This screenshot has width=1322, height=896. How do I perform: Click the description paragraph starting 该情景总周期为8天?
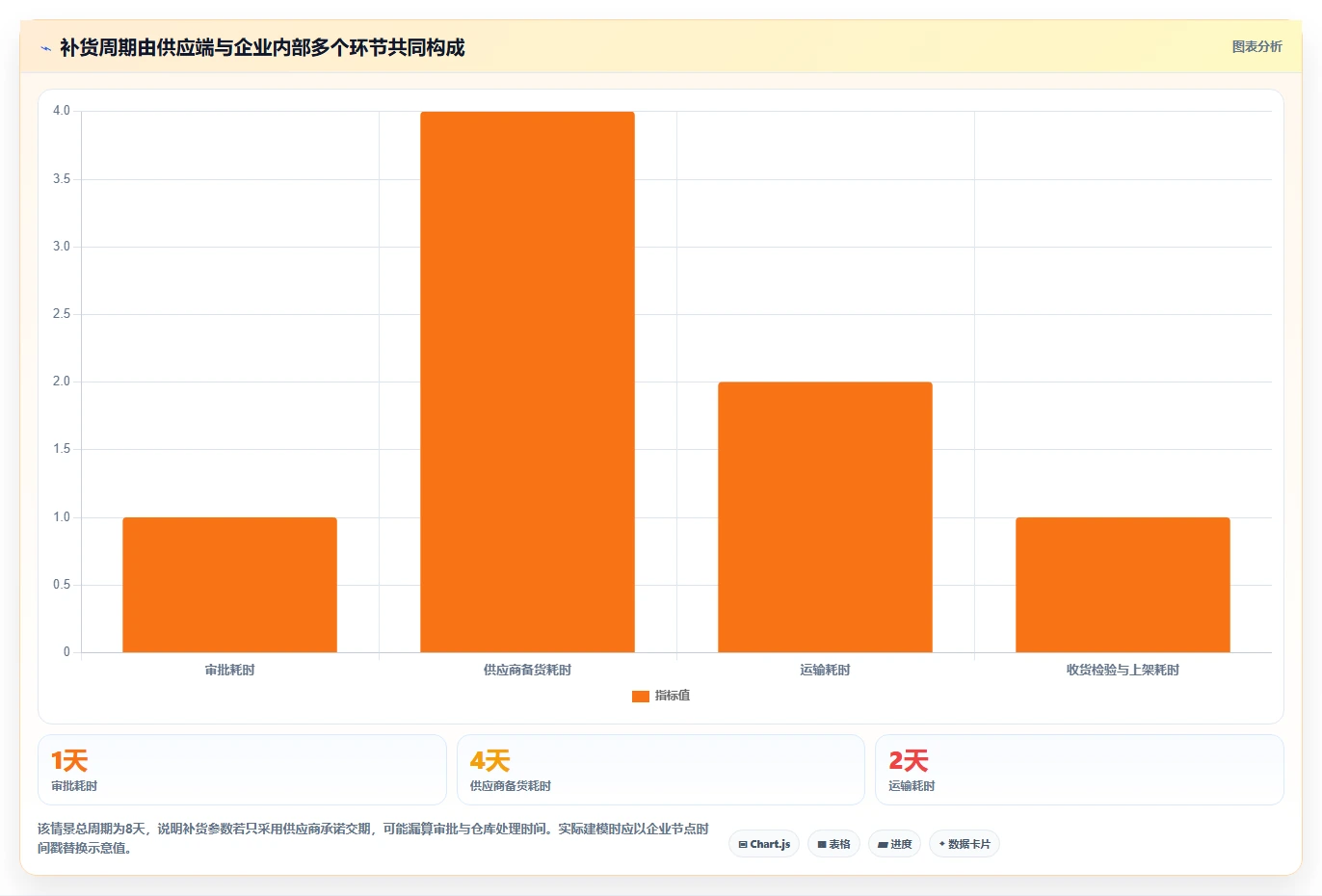pos(374,838)
